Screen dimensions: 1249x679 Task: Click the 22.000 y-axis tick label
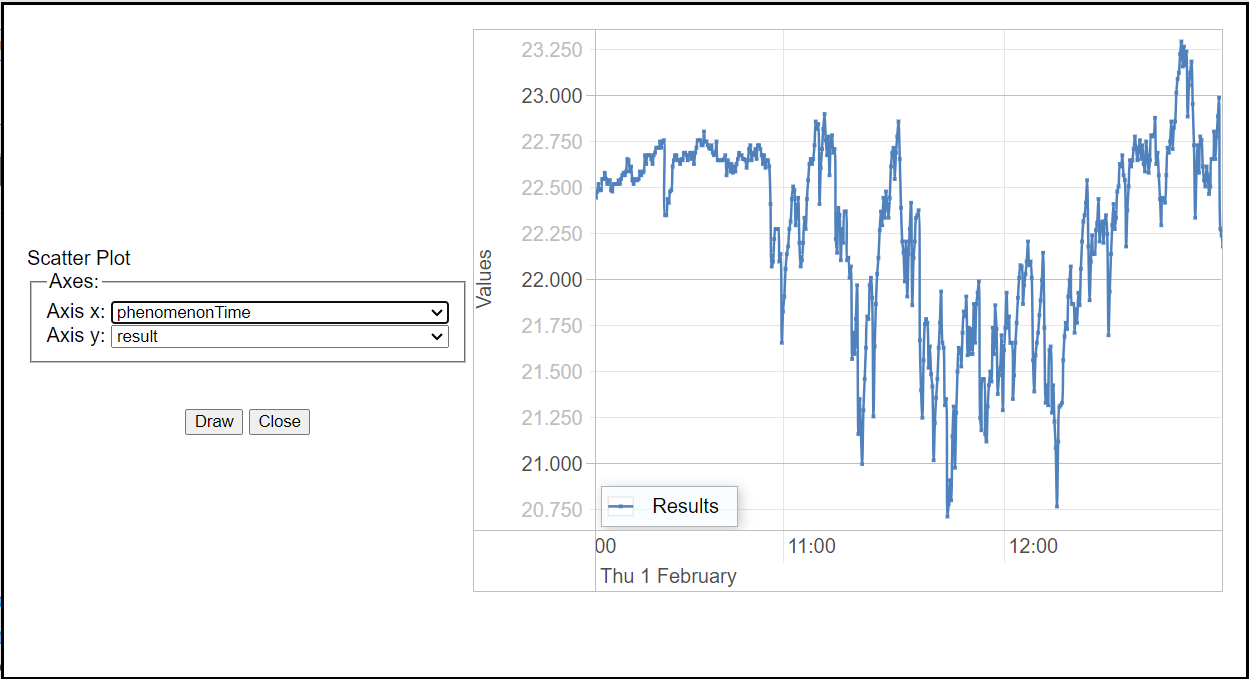(552, 280)
